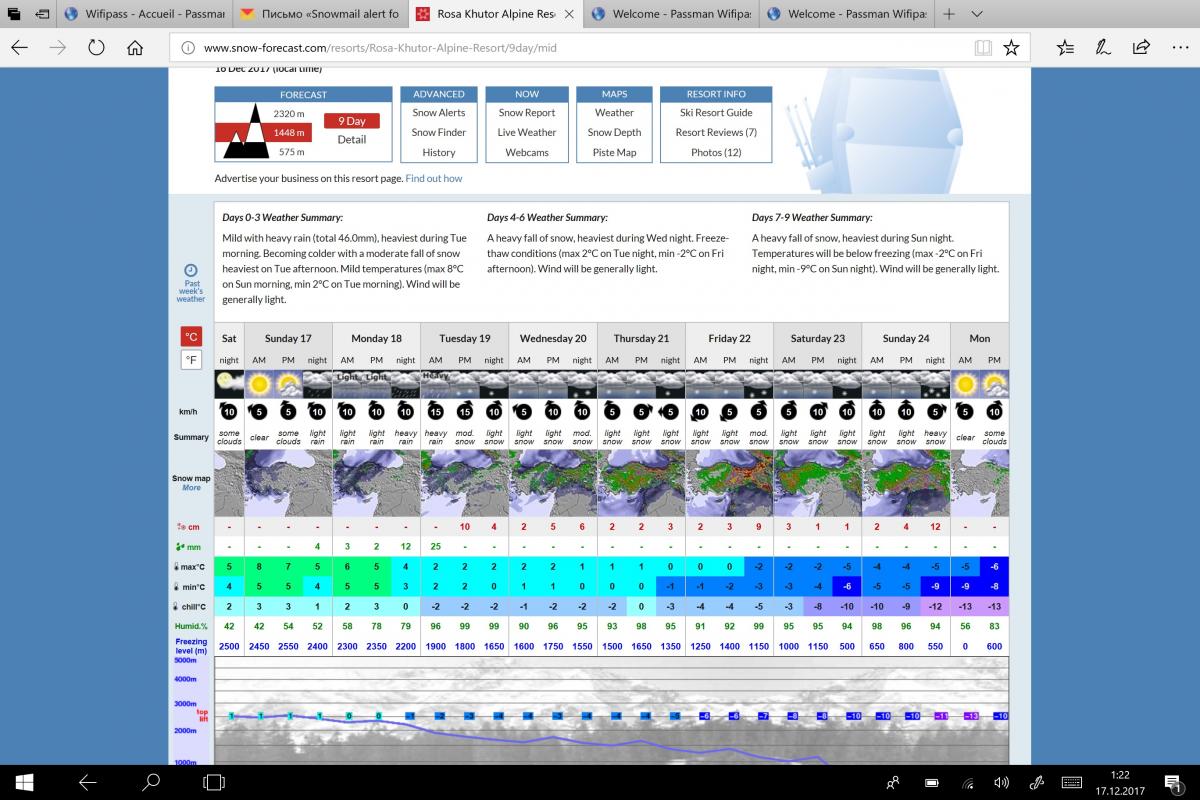Open taskbar search
1200x800 pixels.
point(151,782)
